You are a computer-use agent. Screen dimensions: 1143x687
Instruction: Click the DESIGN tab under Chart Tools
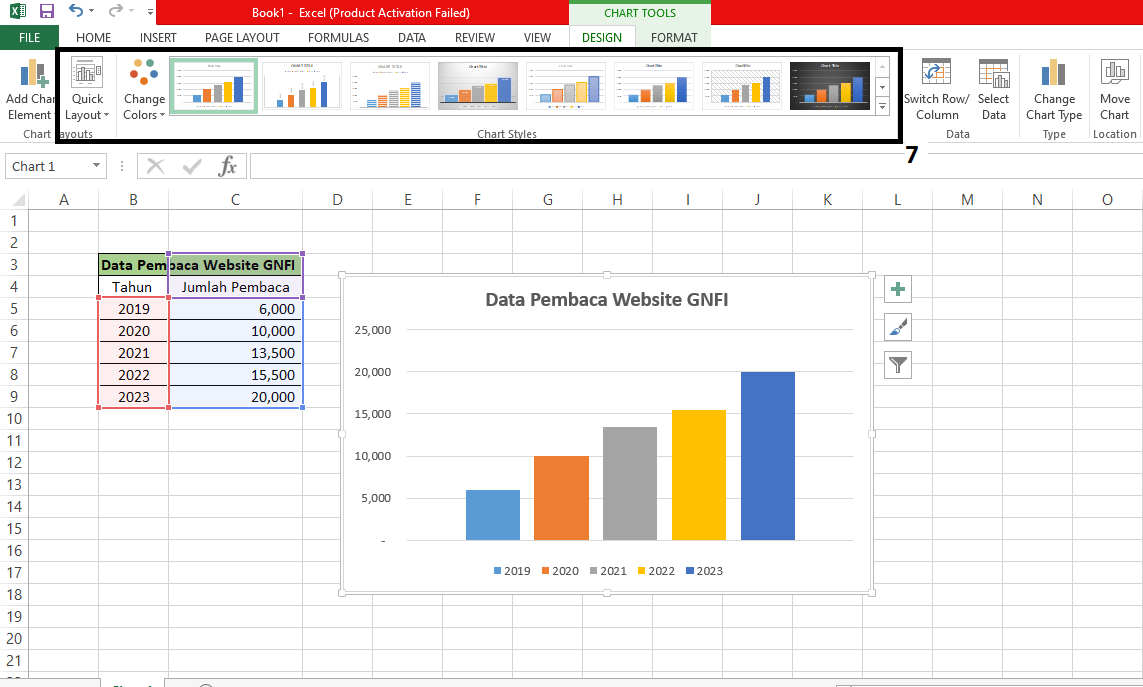click(602, 37)
